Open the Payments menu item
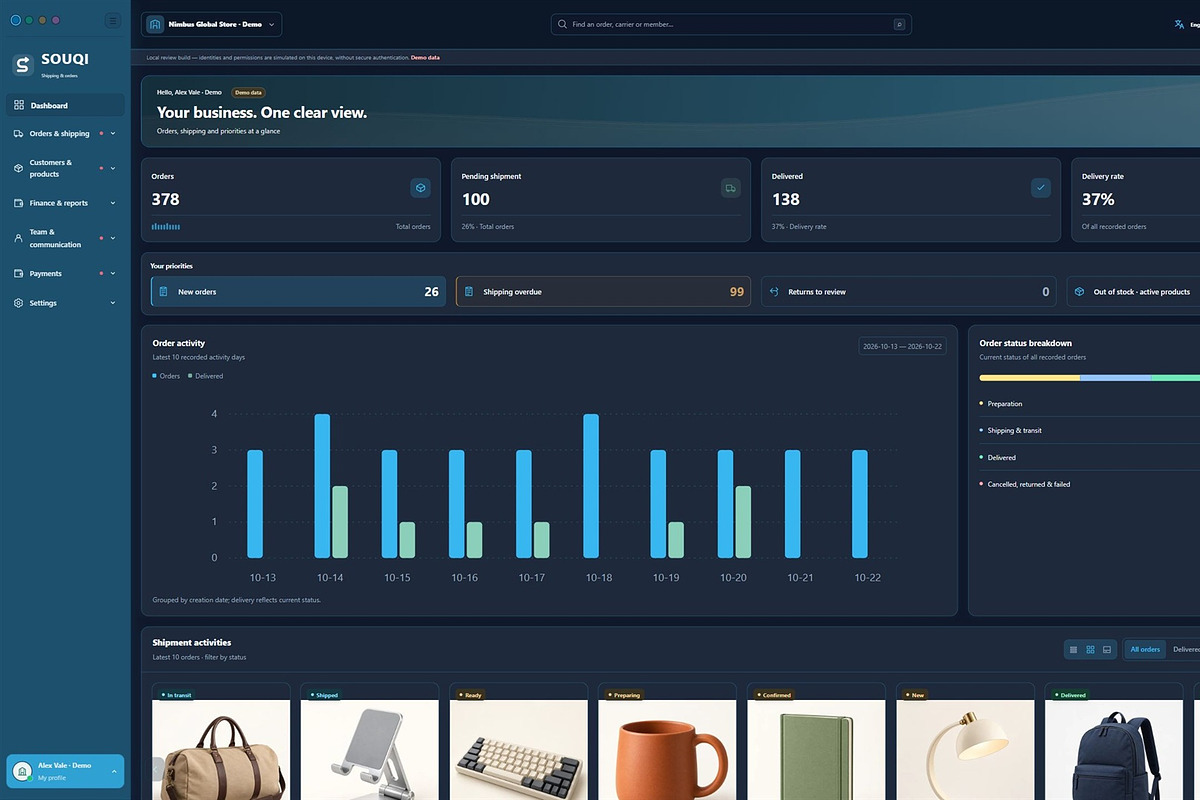The height and width of the screenshot is (800, 1200). click(x=65, y=273)
